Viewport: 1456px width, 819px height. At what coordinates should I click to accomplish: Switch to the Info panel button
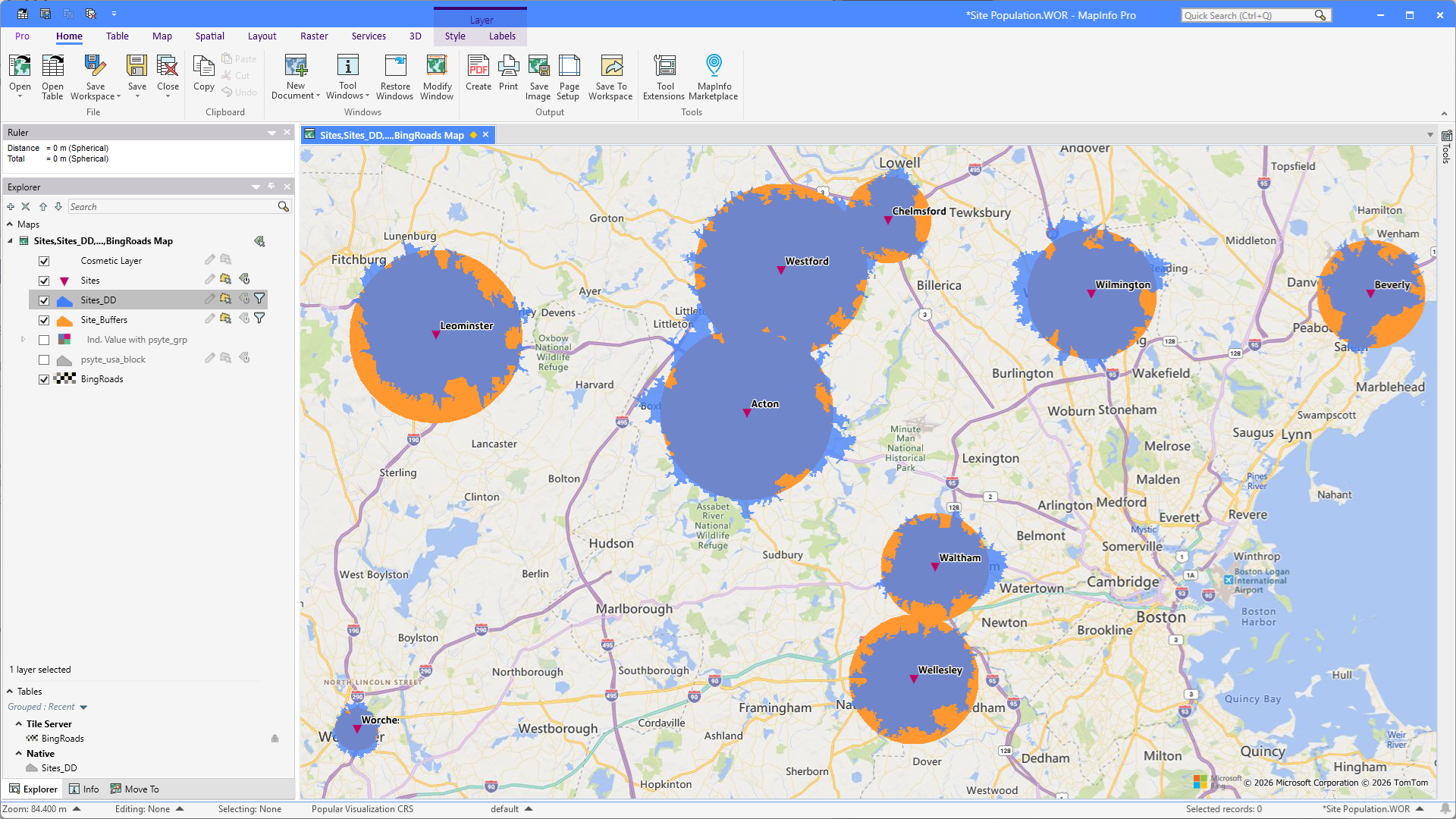[x=83, y=789]
